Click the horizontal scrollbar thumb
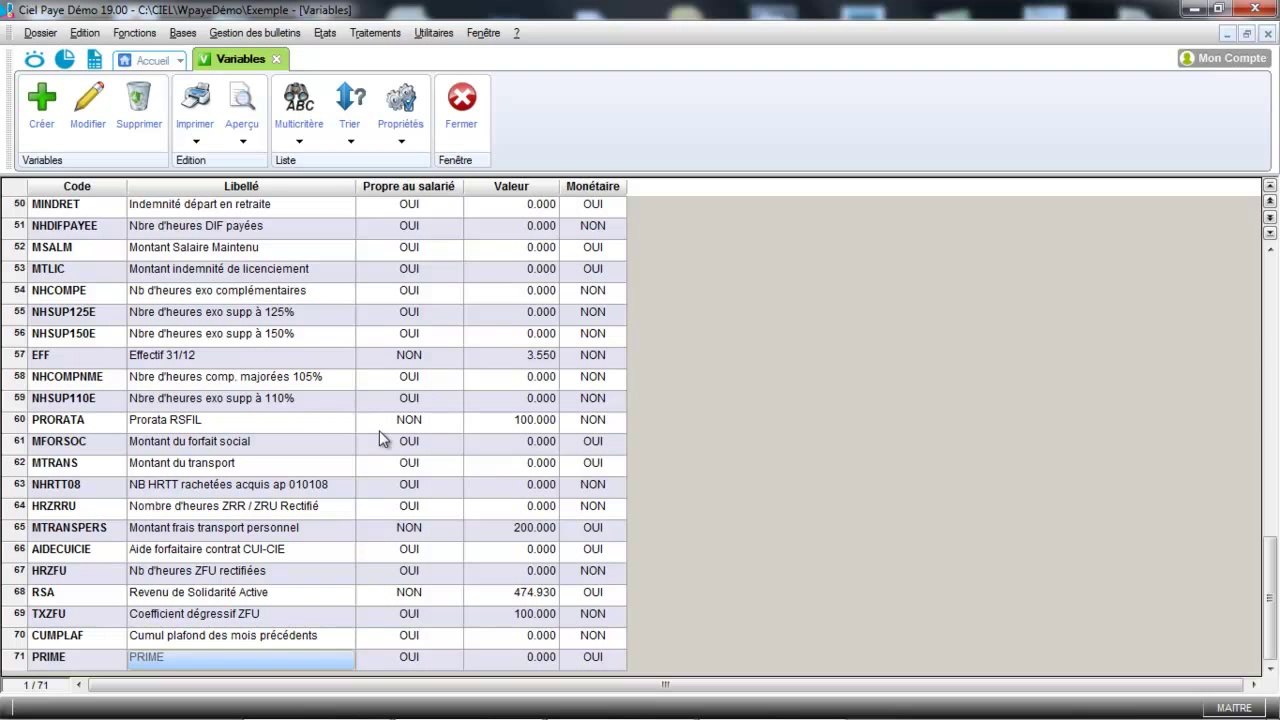Viewport: 1280px width, 720px height. coord(665,685)
